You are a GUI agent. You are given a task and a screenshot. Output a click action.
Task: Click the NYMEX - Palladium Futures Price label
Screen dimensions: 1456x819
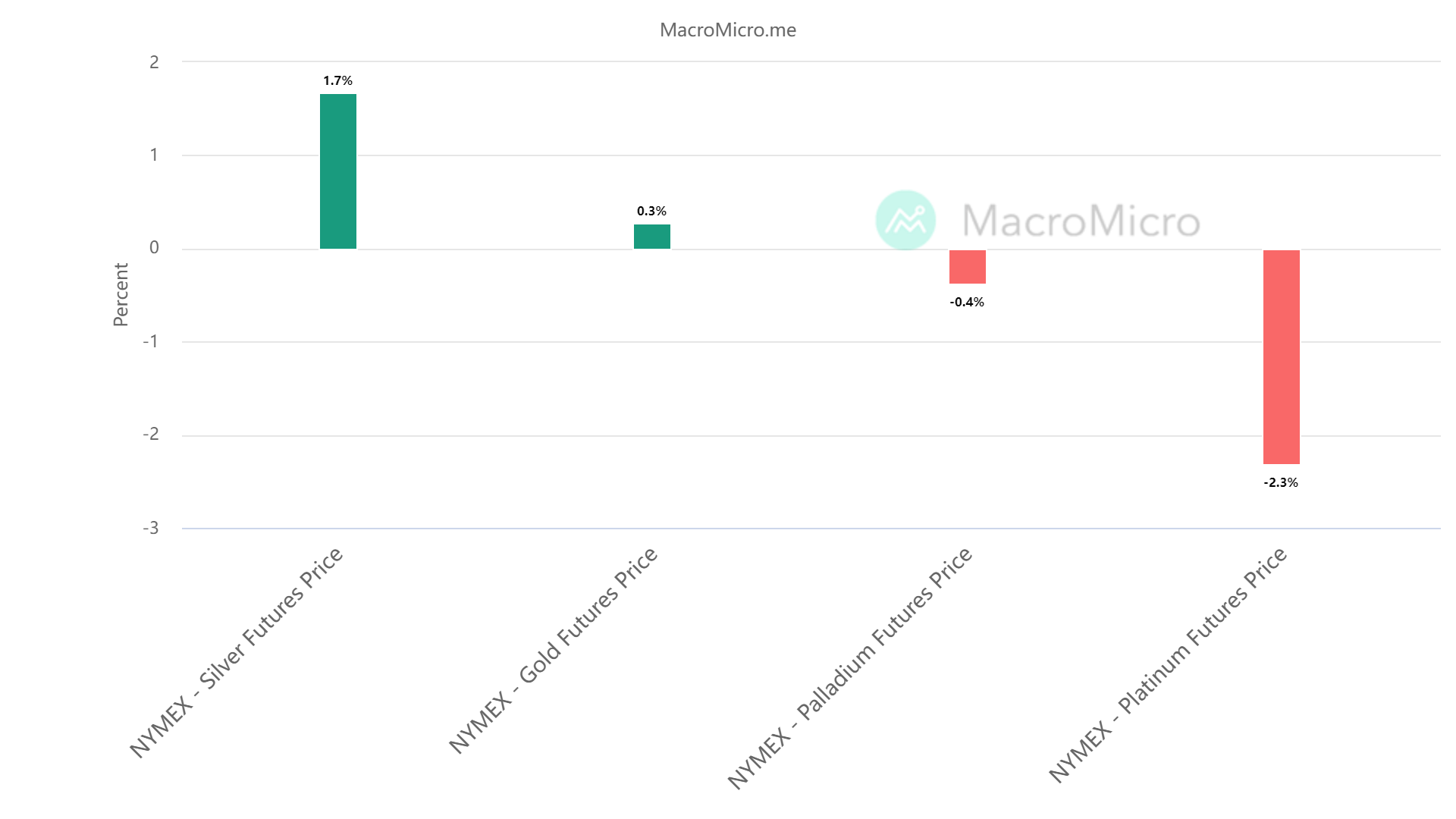[x=849, y=669]
